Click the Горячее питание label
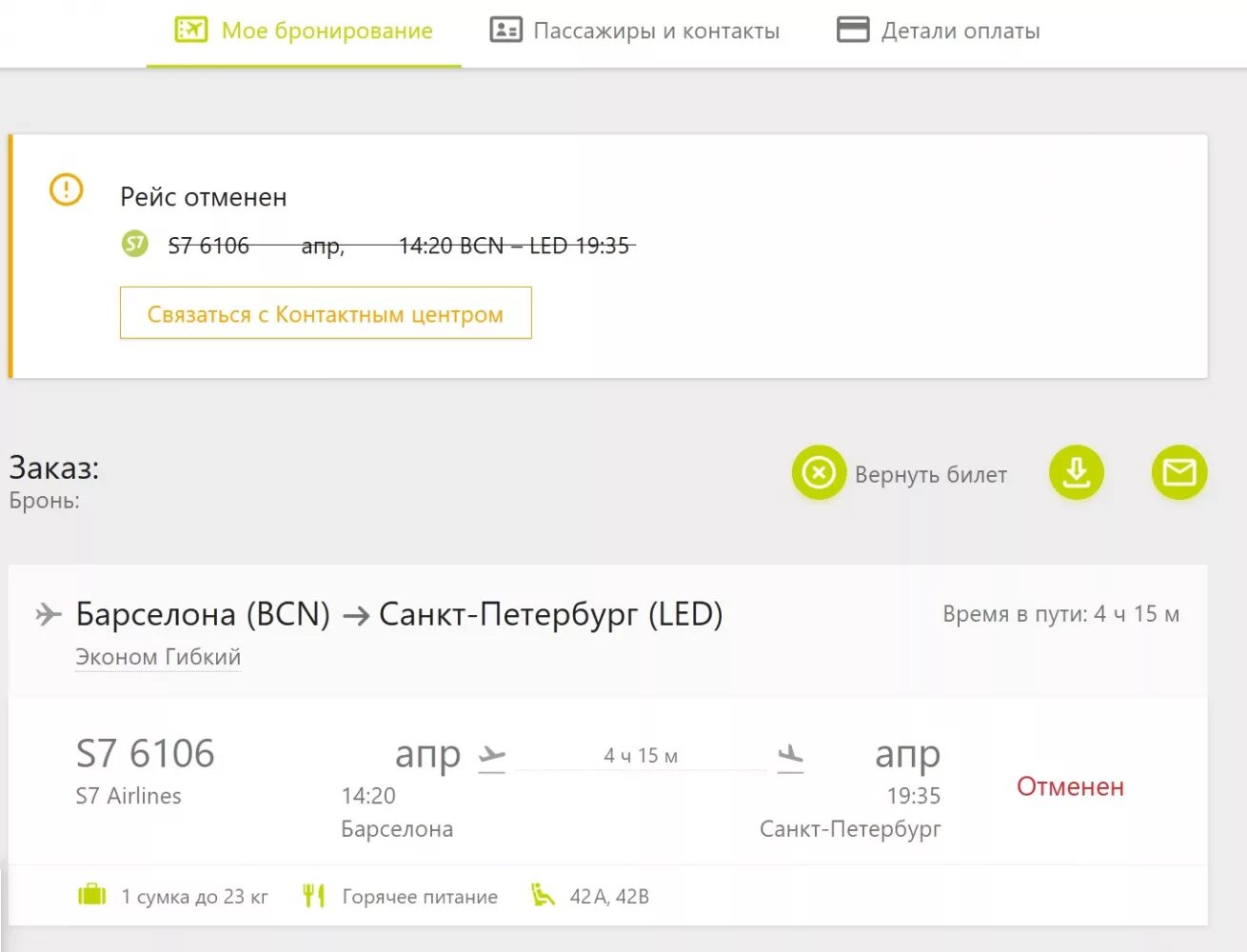 point(420,897)
